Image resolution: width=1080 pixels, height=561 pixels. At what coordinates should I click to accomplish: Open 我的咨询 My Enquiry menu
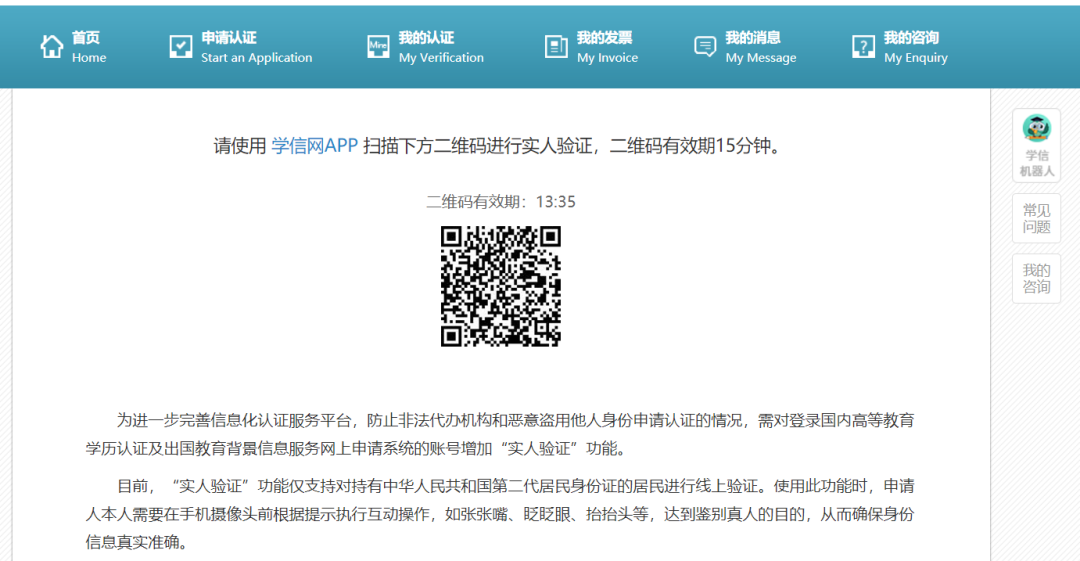click(x=900, y=47)
